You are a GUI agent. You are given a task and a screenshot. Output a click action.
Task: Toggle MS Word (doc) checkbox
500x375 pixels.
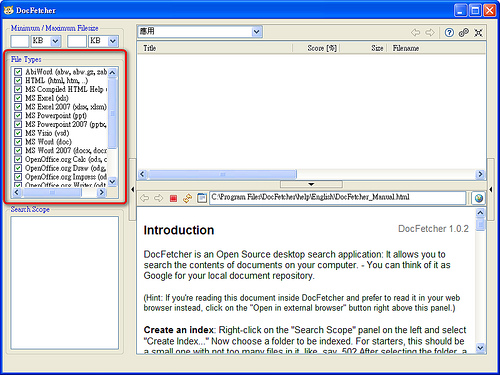tap(18, 142)
